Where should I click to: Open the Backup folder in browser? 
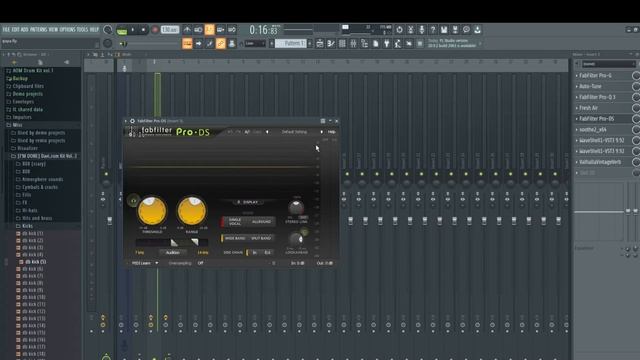[20, 78]
